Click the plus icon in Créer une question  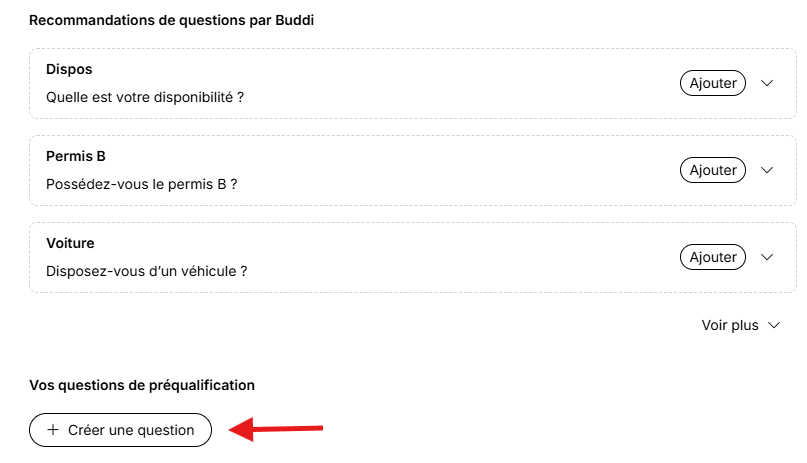click(53, 430)
